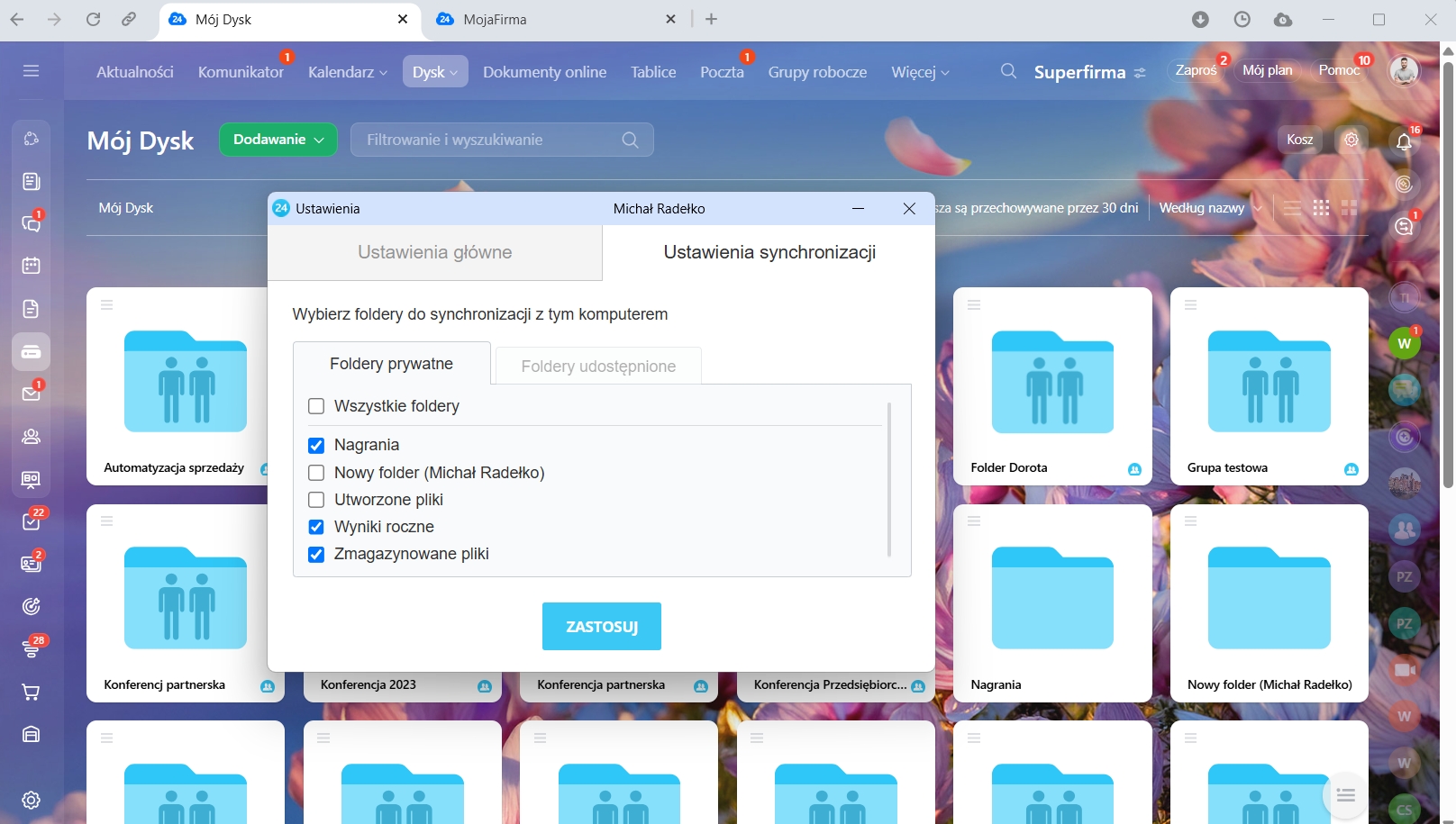Image resolution: width=1456 pixels, height=824 pixels.
Task: Open the calendar icon in left sidebar
Action: [32, 266]
